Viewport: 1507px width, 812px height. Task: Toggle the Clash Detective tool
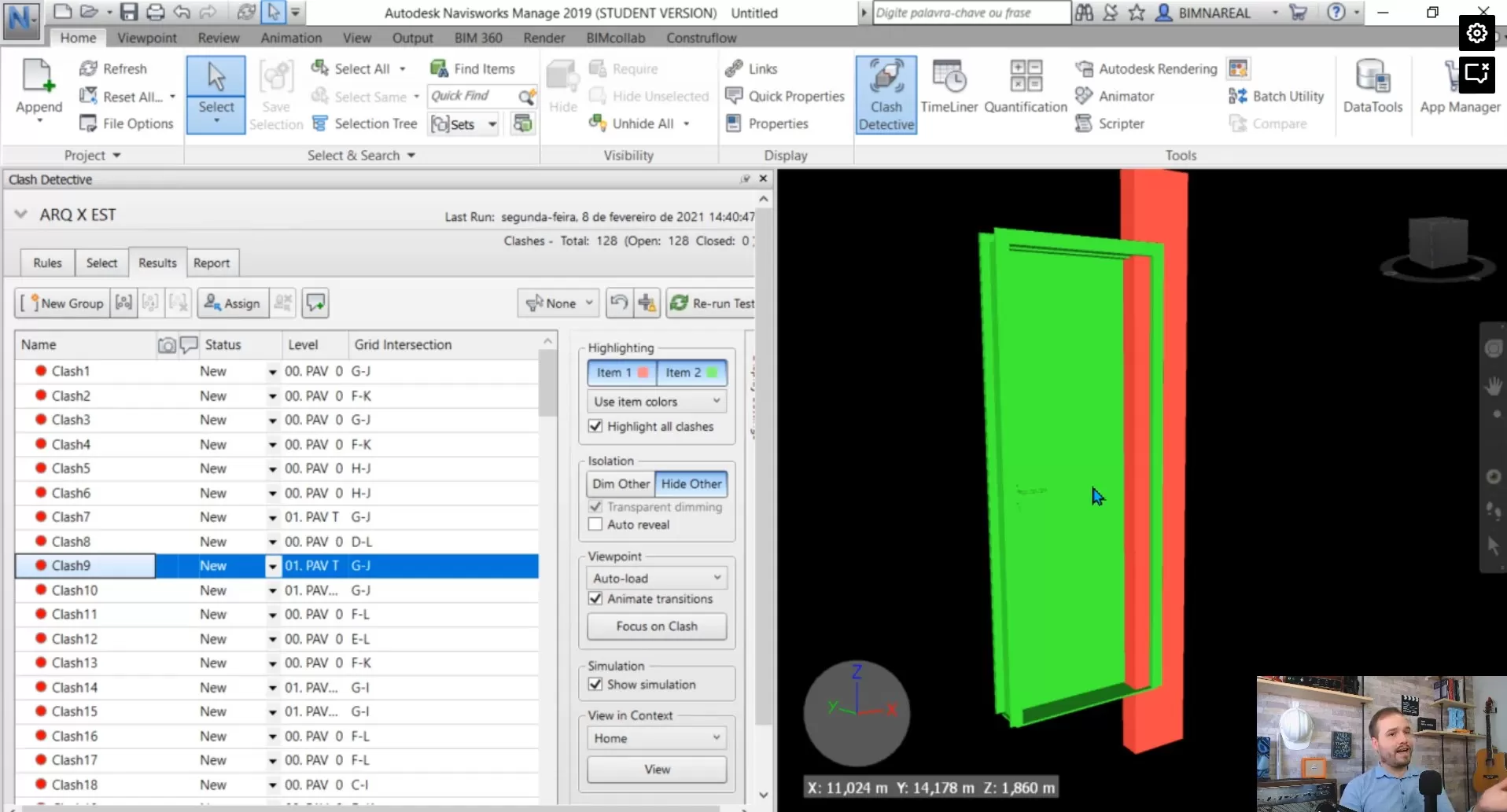[x=886, y=94]
